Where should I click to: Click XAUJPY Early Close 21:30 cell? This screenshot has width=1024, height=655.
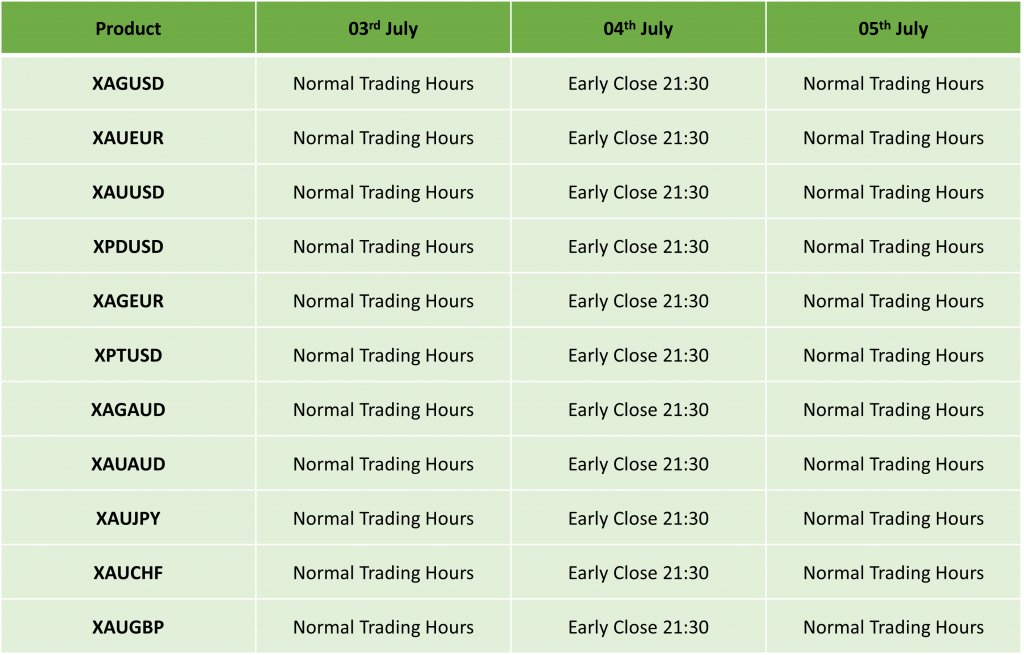pos(638,519)
